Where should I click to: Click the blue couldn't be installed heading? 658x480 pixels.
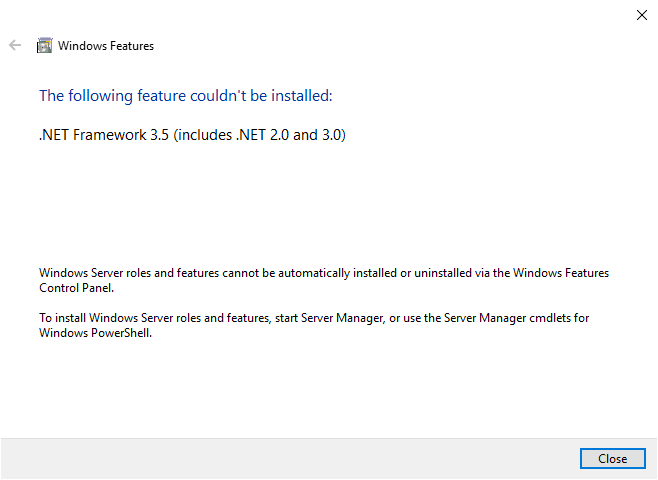click(186, 96)
